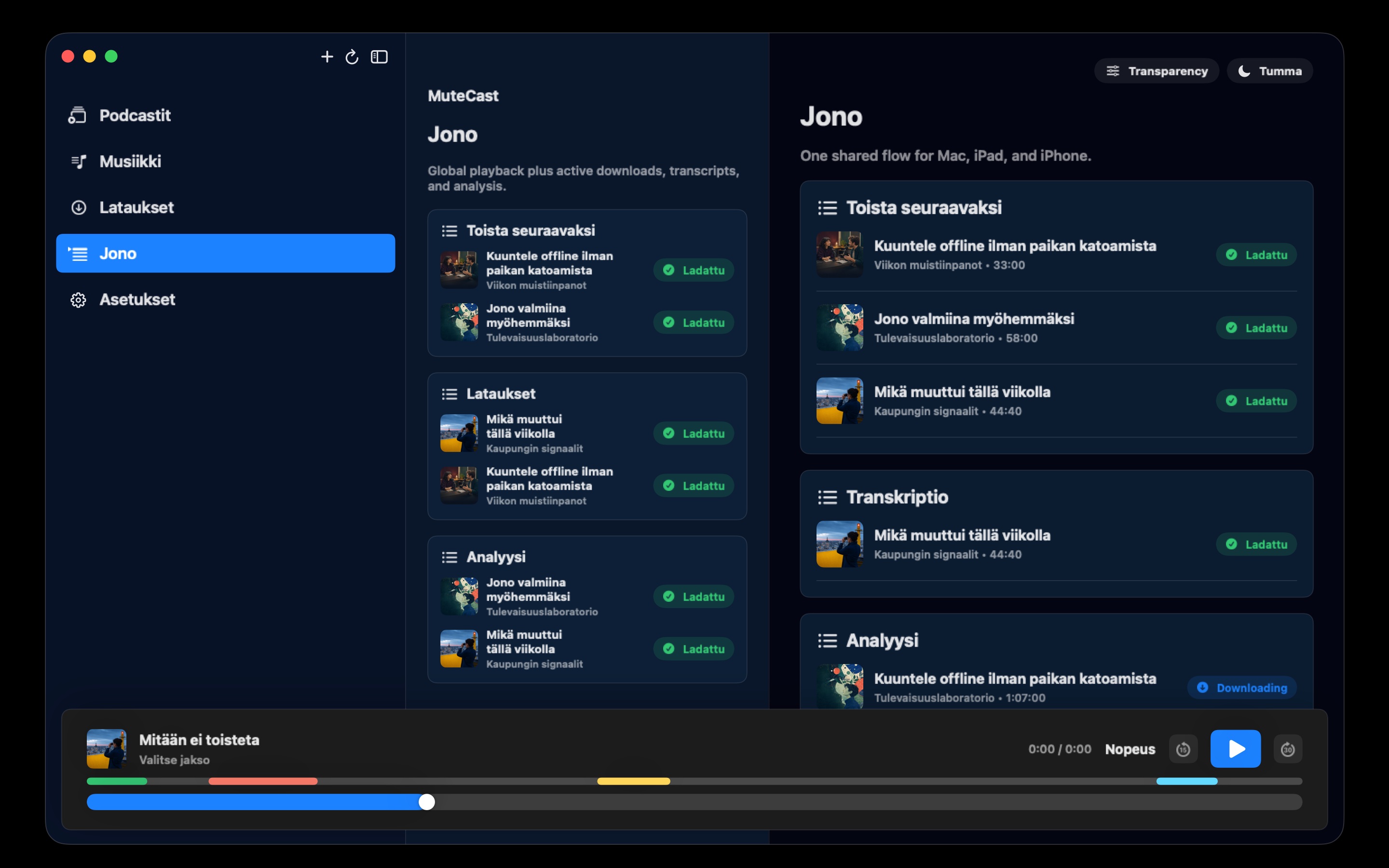Click Ladattu badge for Jono valmiina in right panel
Viewport: 1389px width, 868px height.
click(1256, 328)
